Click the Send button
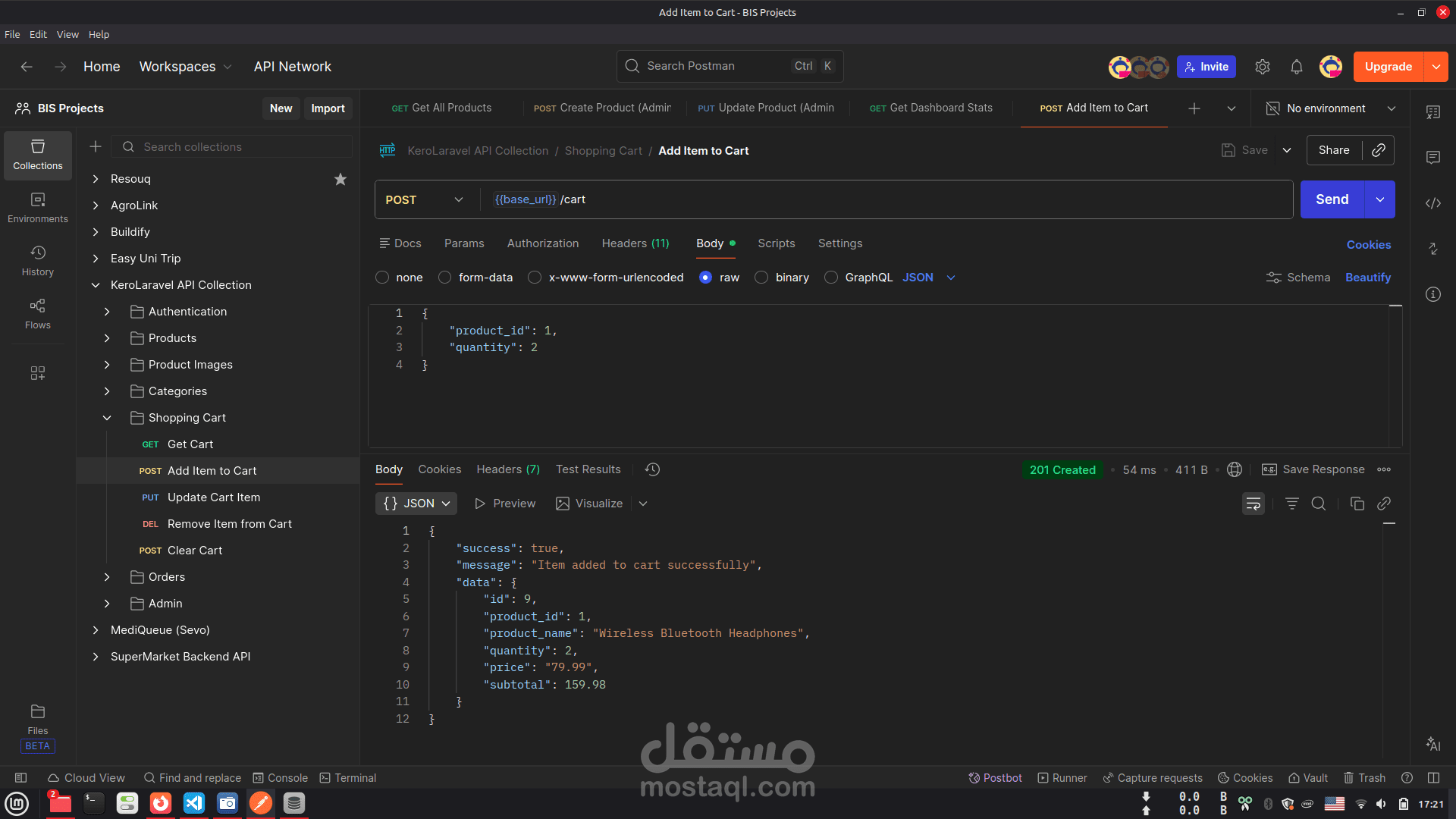Viewport: 1456px width, 819px height. pyautogui.click(x=1332, y=199)
